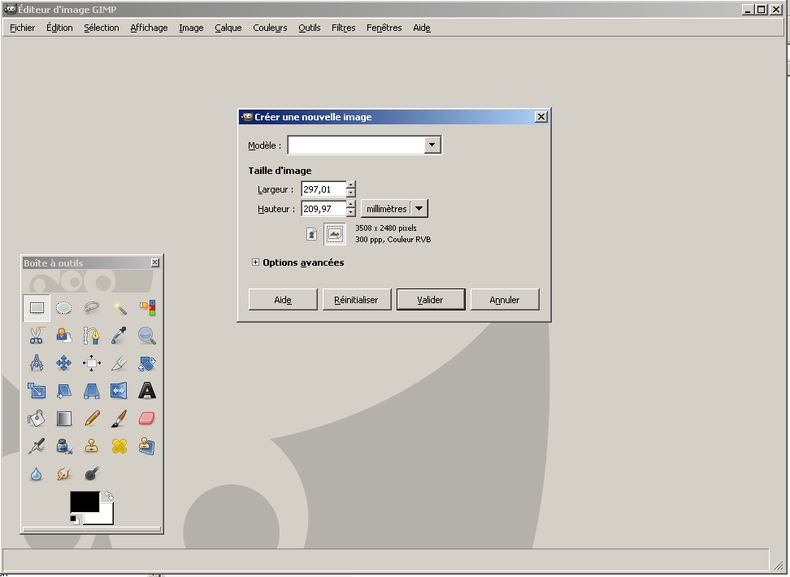Pick the Bucket Fill tool
The width and height of the screenshot is (790, 577).
pyautogui.click(x=37, y=418)
